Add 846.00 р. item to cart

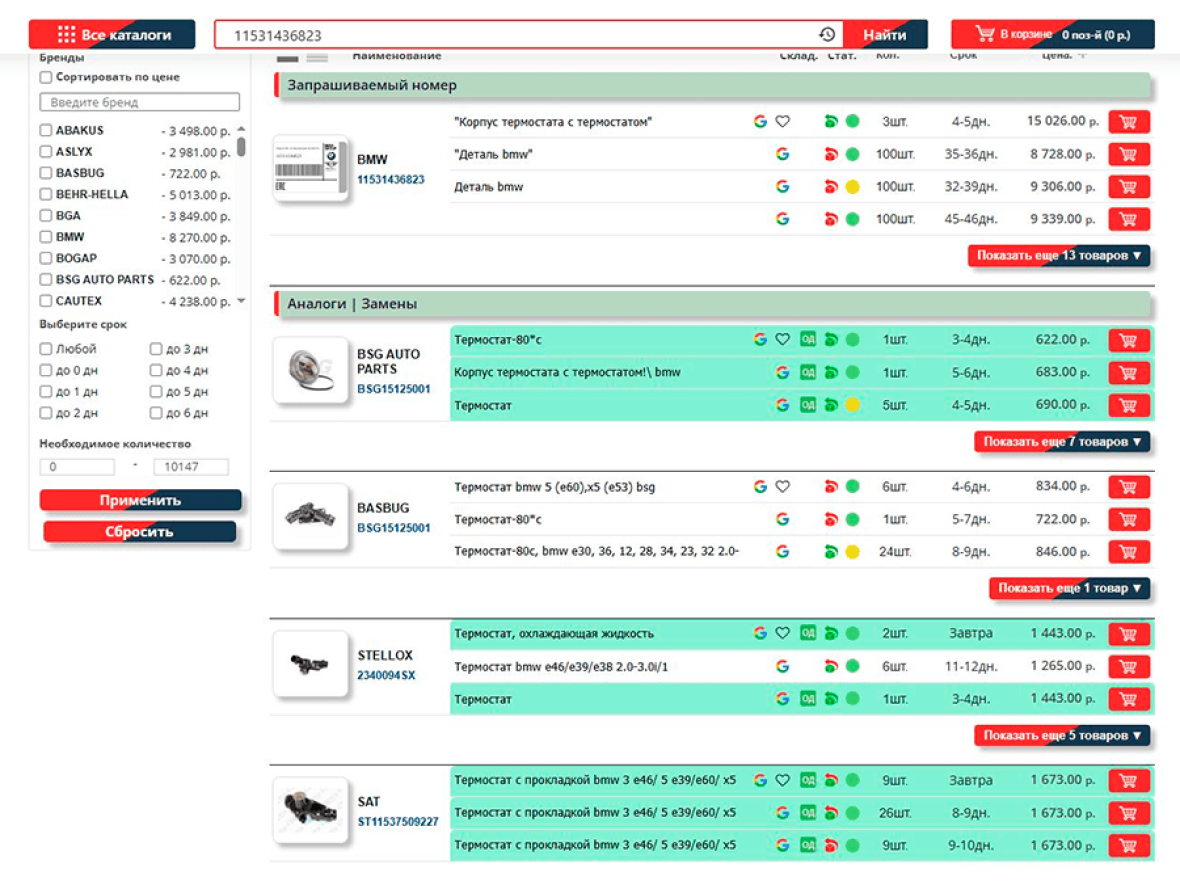(x=1129, y=552)
